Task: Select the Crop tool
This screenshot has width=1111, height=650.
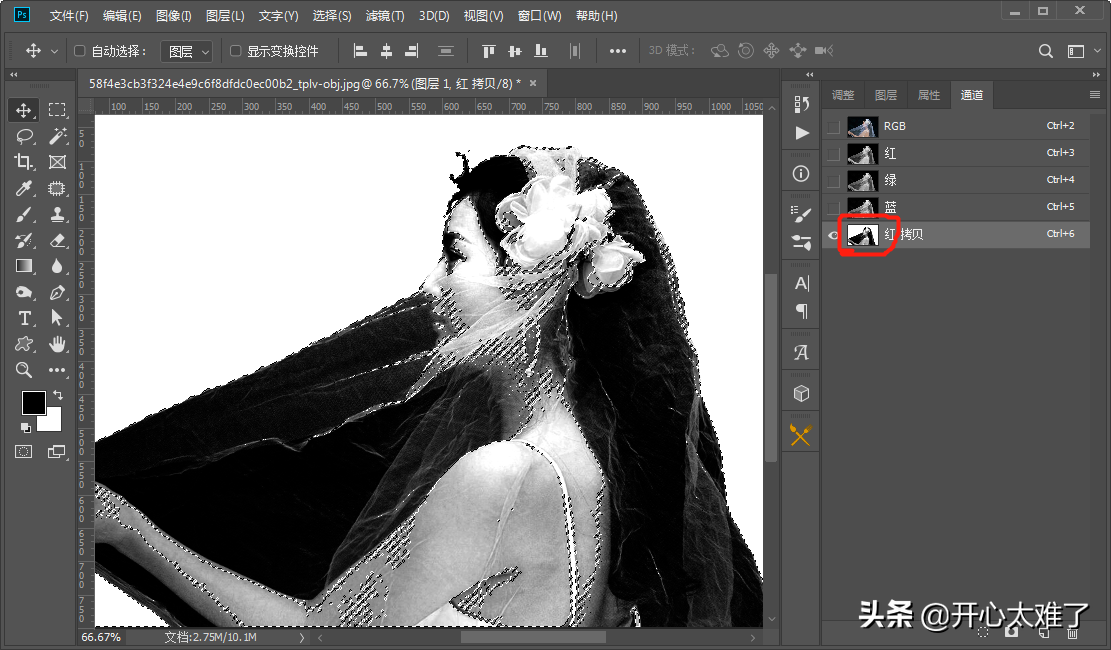Action: pos(23,162)
